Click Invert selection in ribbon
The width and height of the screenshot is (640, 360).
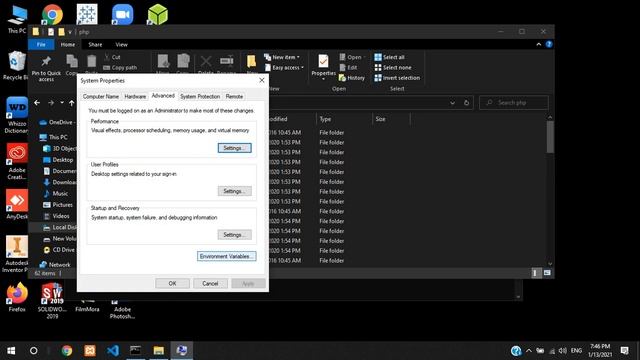(397, 78)
